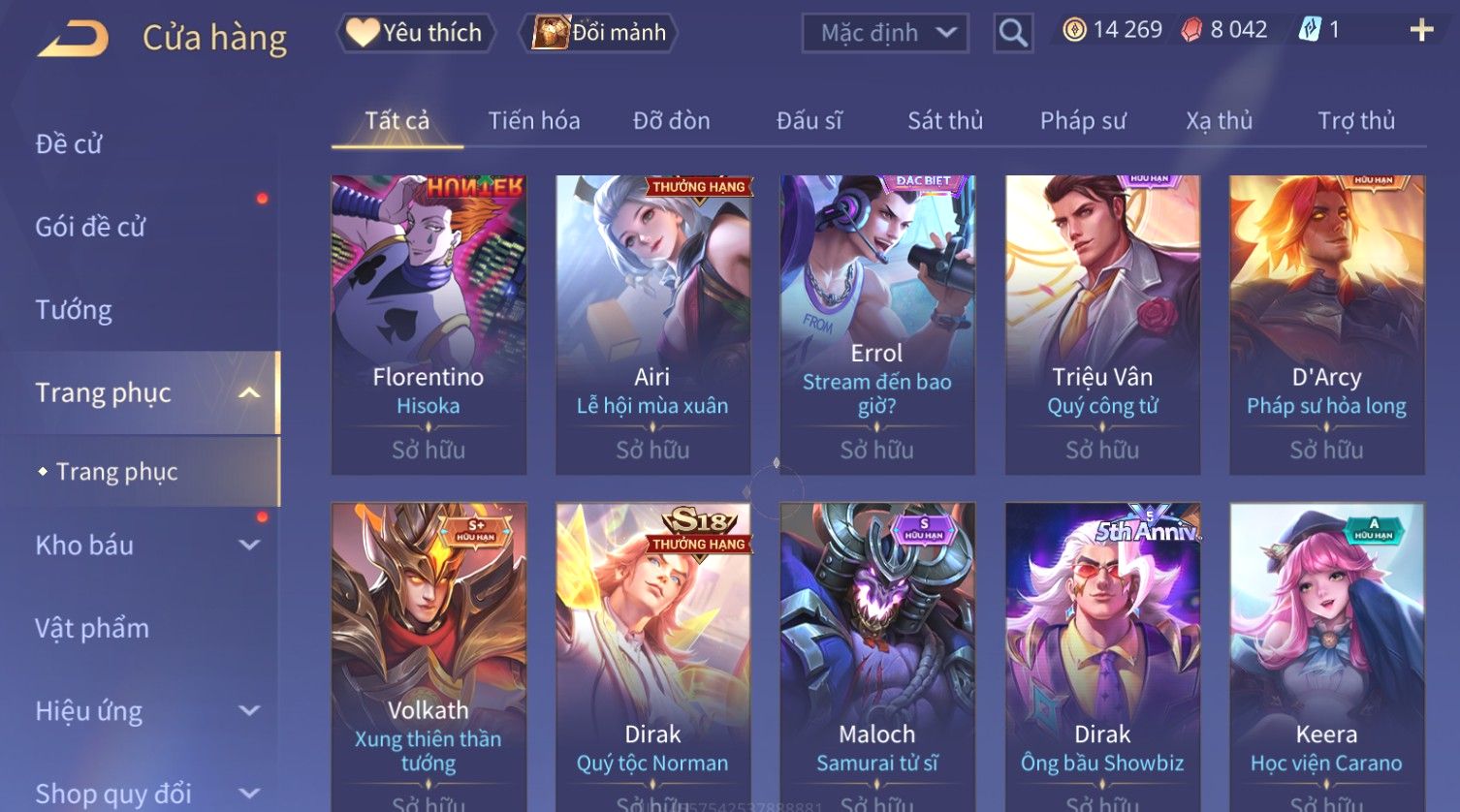Tap the red ruby currency icon

click(1191, 30)
